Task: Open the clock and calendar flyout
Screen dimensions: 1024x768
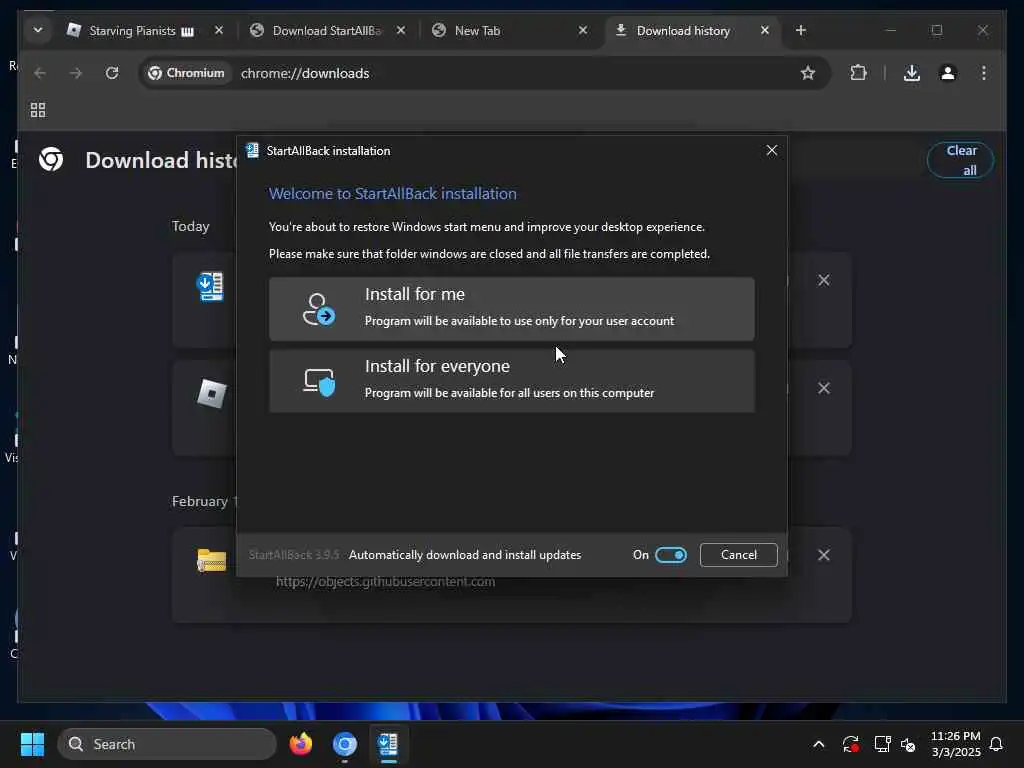Action: click(955, 744)
